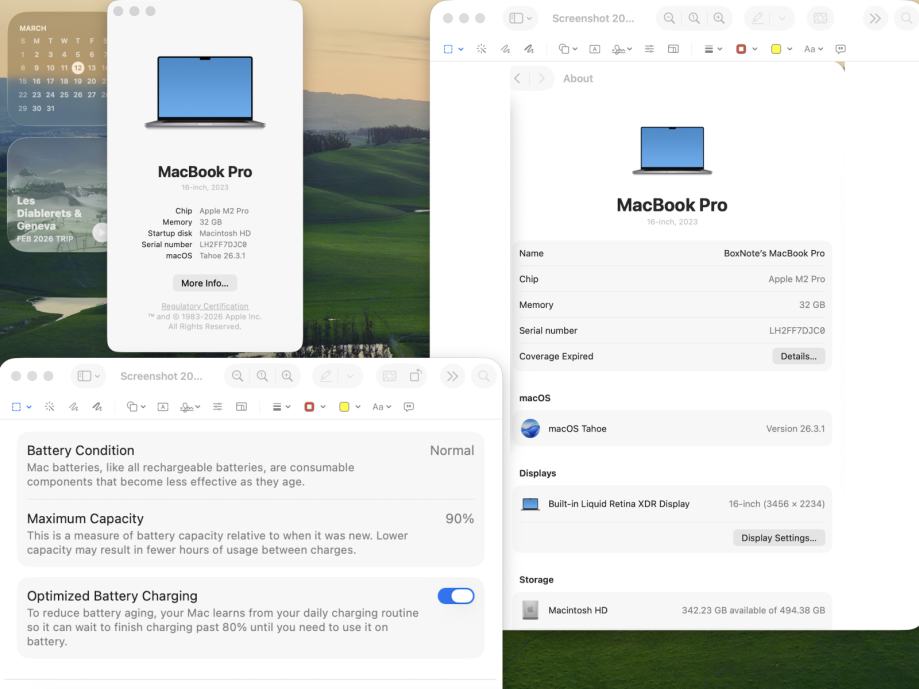Open shapes dropdown in lower Preview window
The width and height of the screenshot is (919, 689).
pyautogui.click(x=136, y=407)
